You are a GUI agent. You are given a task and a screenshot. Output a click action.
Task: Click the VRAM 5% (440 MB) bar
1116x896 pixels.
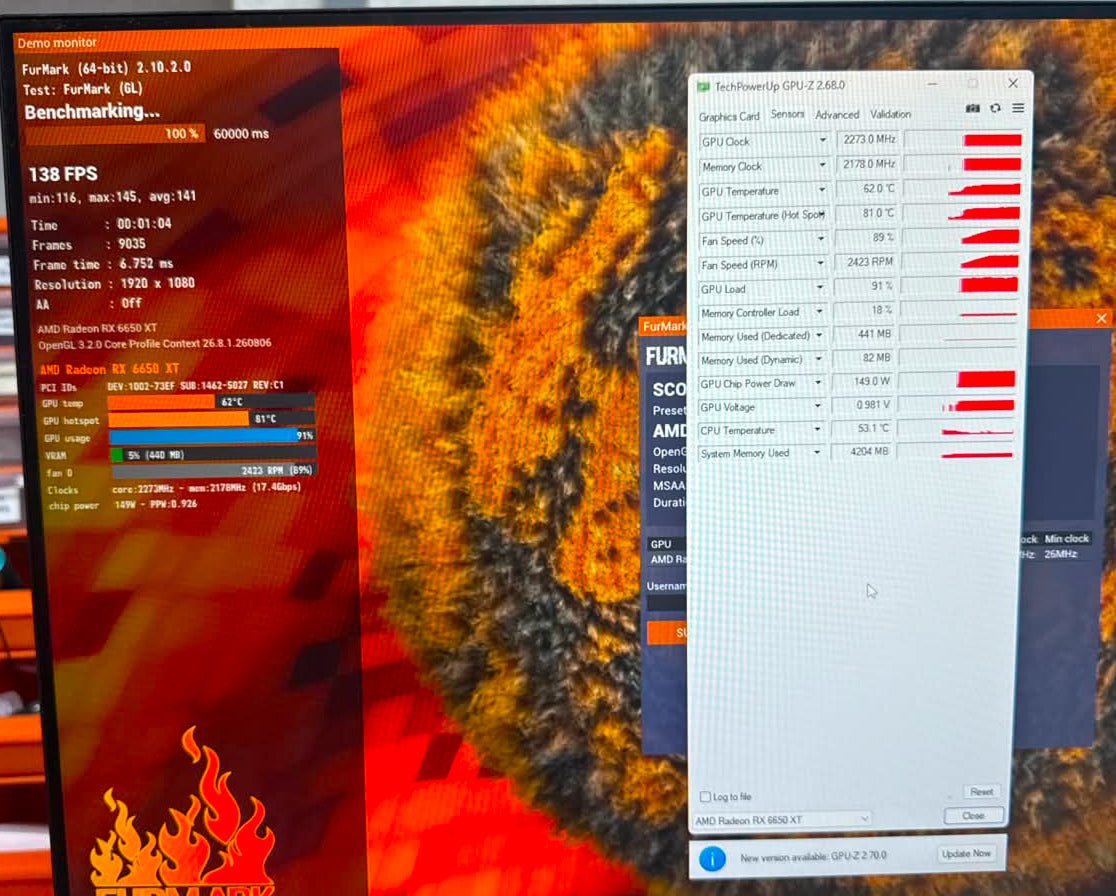tap(213, 453)
